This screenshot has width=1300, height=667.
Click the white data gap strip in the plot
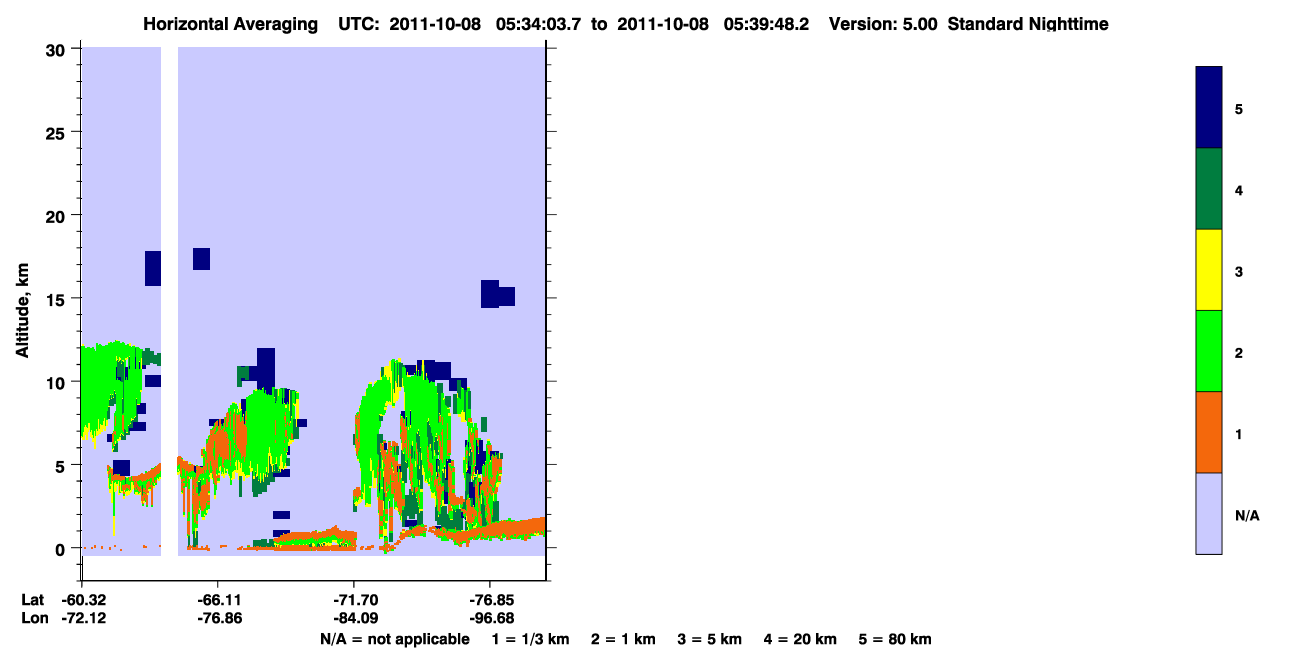point(169,300)
